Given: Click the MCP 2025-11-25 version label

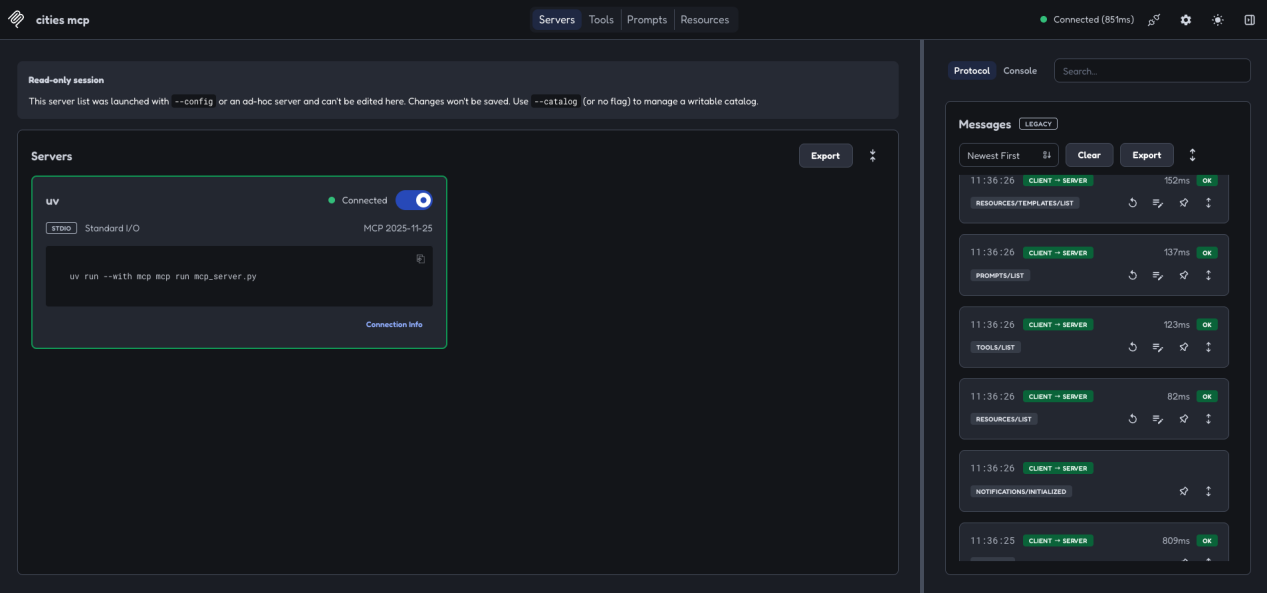Looking at the screenshot, I should [x=398, y=228].
